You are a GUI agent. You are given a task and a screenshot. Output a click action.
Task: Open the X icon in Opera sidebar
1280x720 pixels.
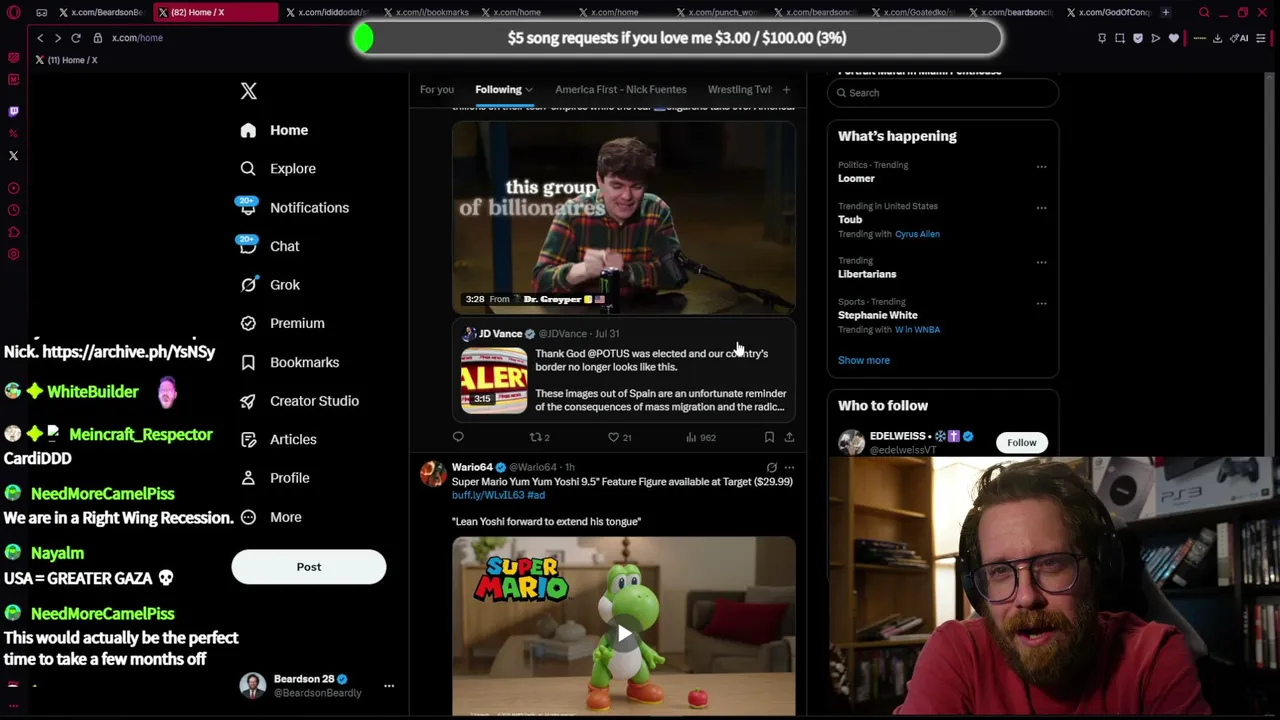pyautogui.click(x=13, y=156)
